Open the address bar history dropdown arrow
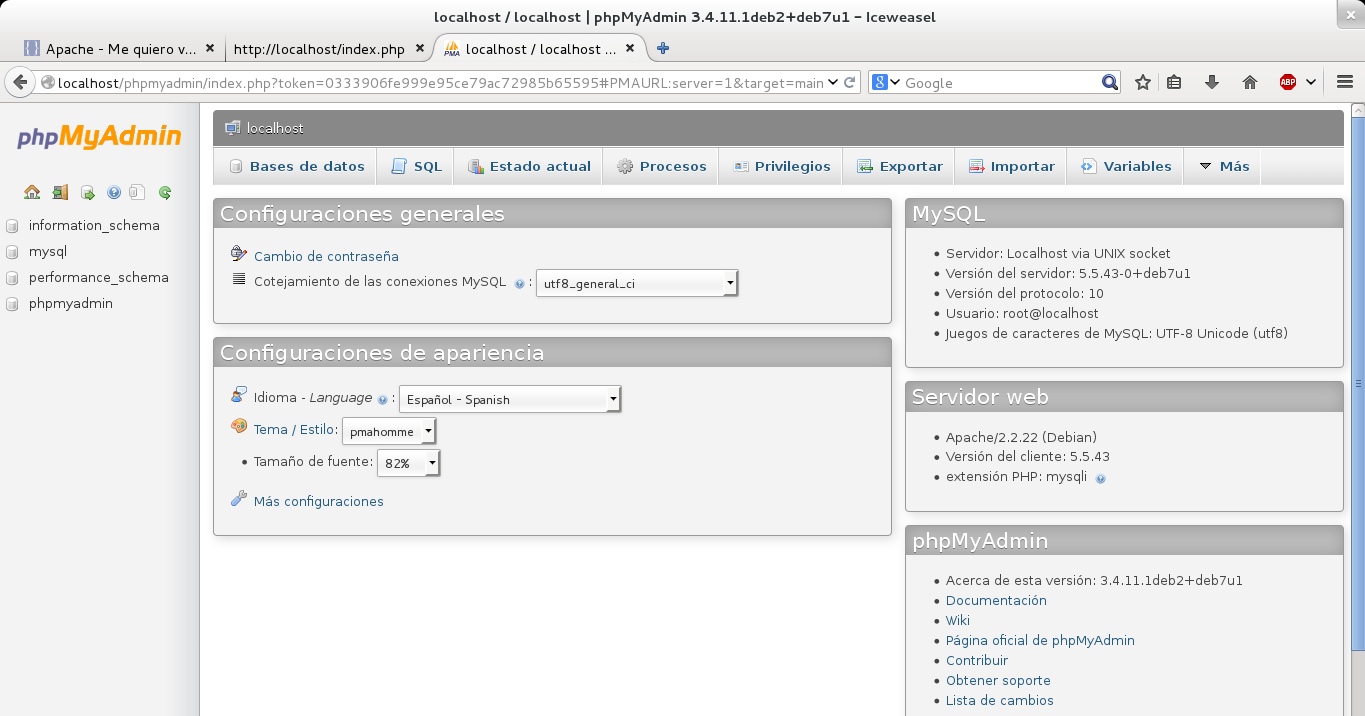This screenshot has height=716, width=1365. tap(833, 83)
